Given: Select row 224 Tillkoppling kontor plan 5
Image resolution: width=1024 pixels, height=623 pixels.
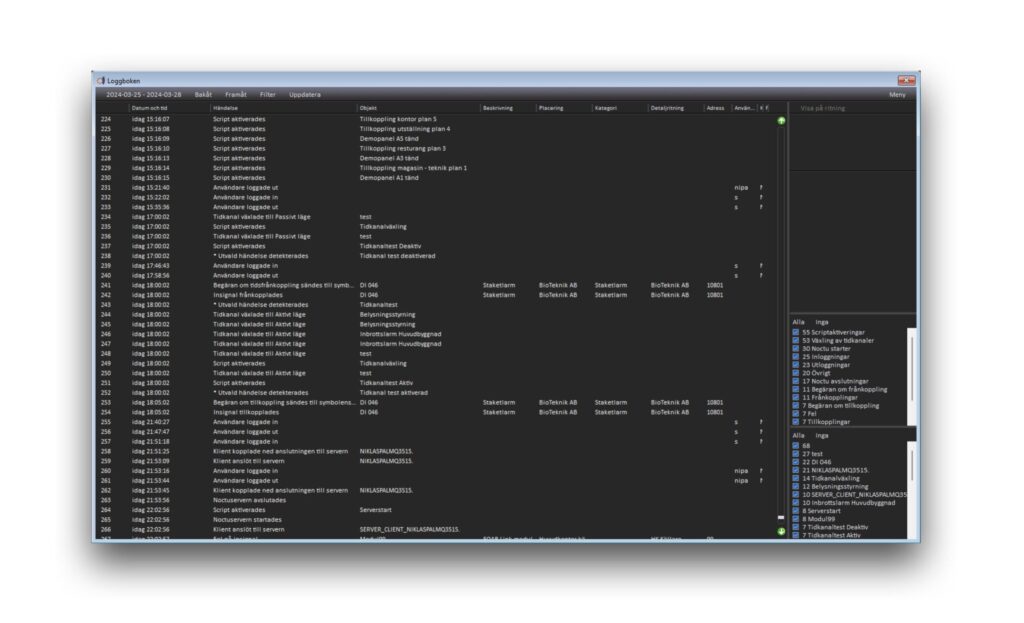Looking at the screenshot, I should click(438, 120).
